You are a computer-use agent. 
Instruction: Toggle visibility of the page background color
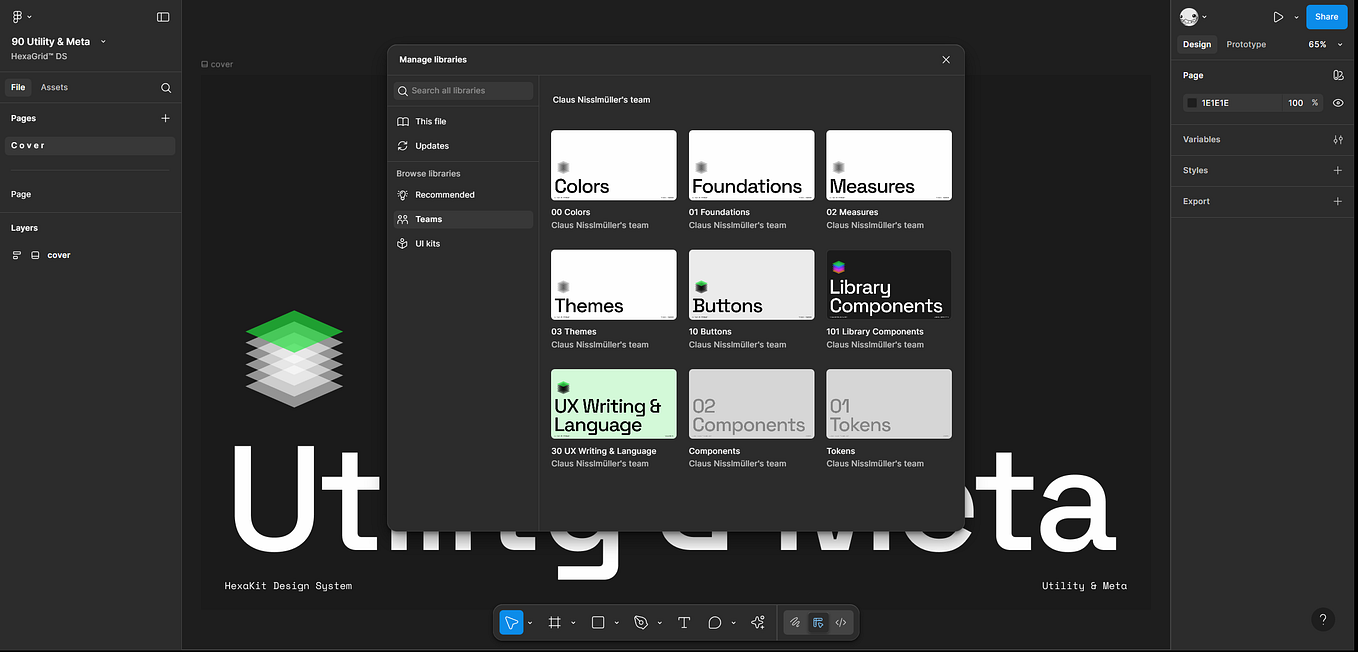[1338, 103]
